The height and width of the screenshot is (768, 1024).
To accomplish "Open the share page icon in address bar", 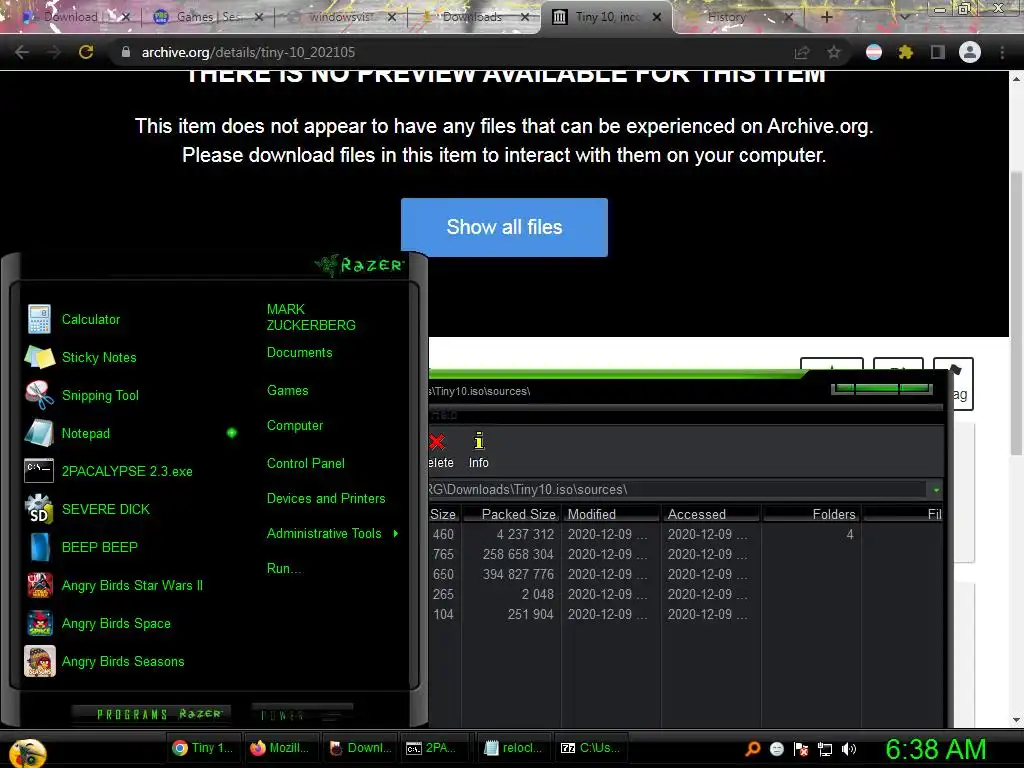I will (x=802, y=52).
